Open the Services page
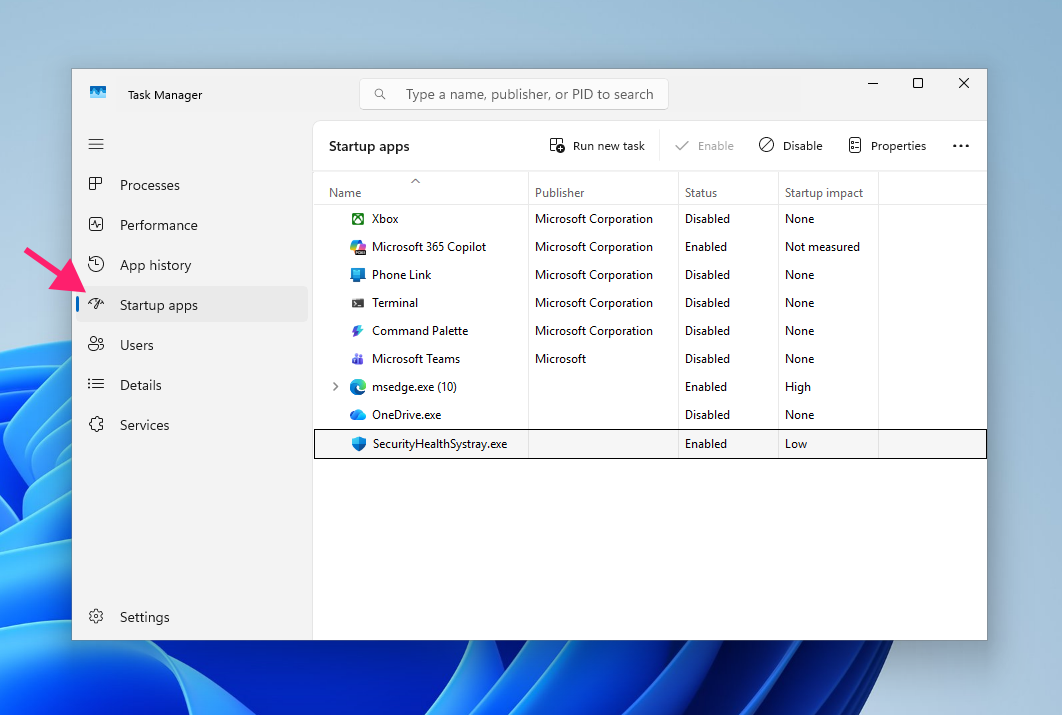 (192, 425)
